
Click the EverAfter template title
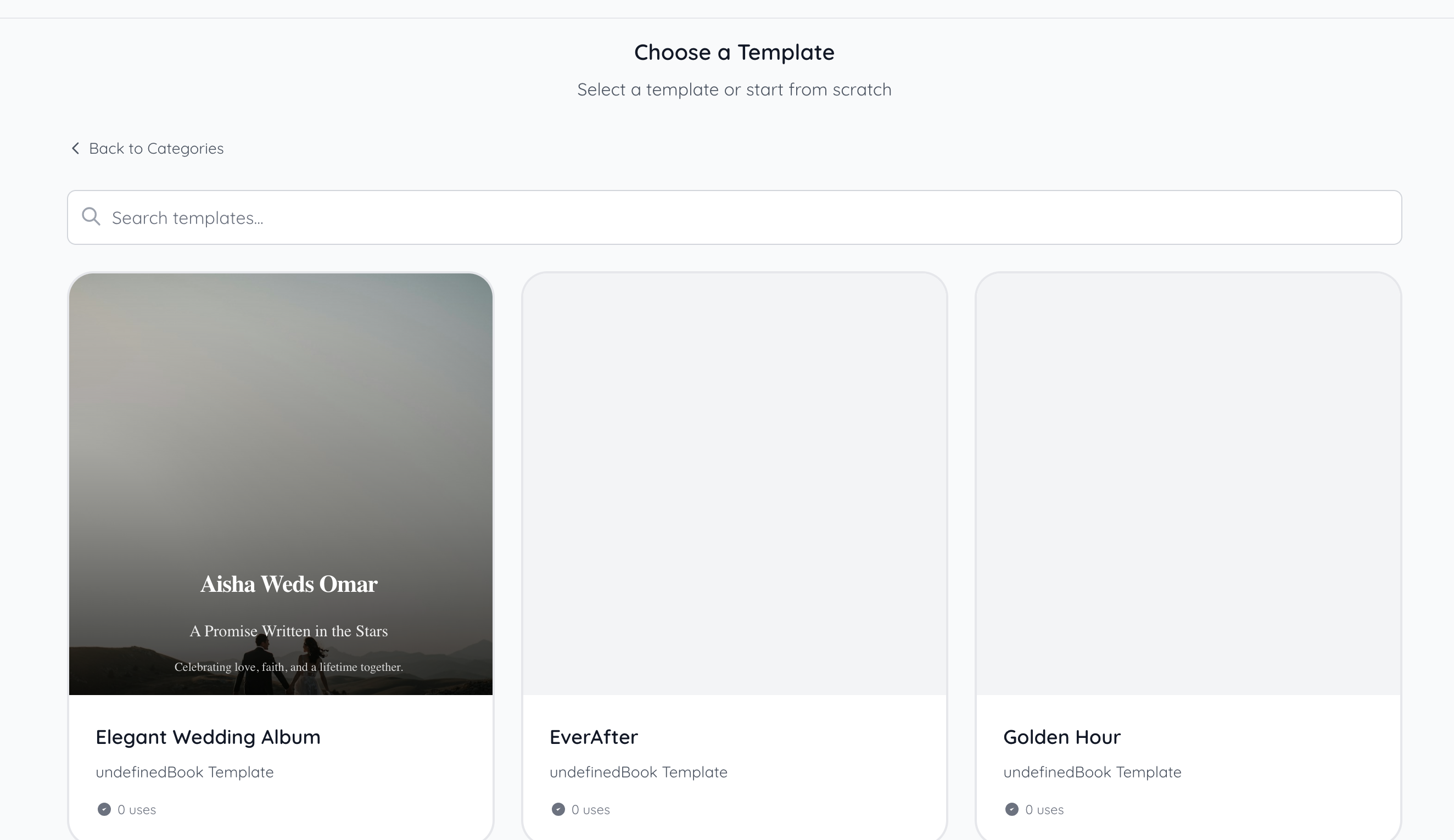(594, 737)
